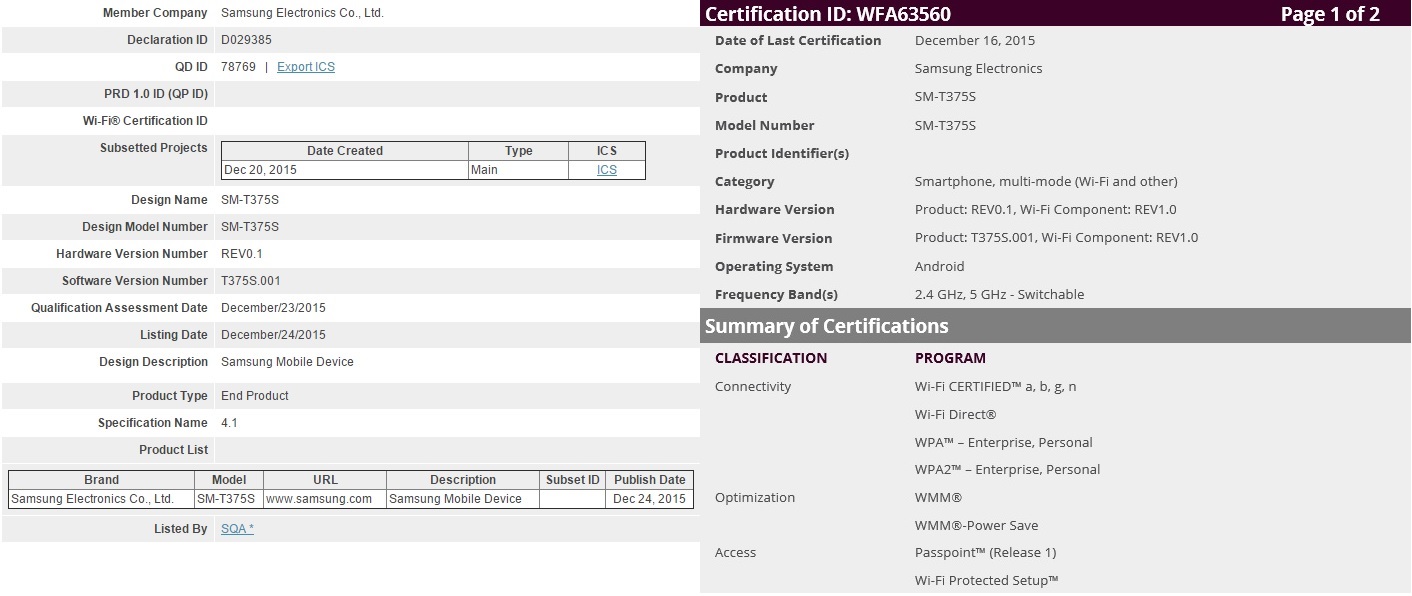Viewport: 1412px width, 596px height.
Task: Select Dec 24, 2015 publish date cell
Action: coord(650,499)
